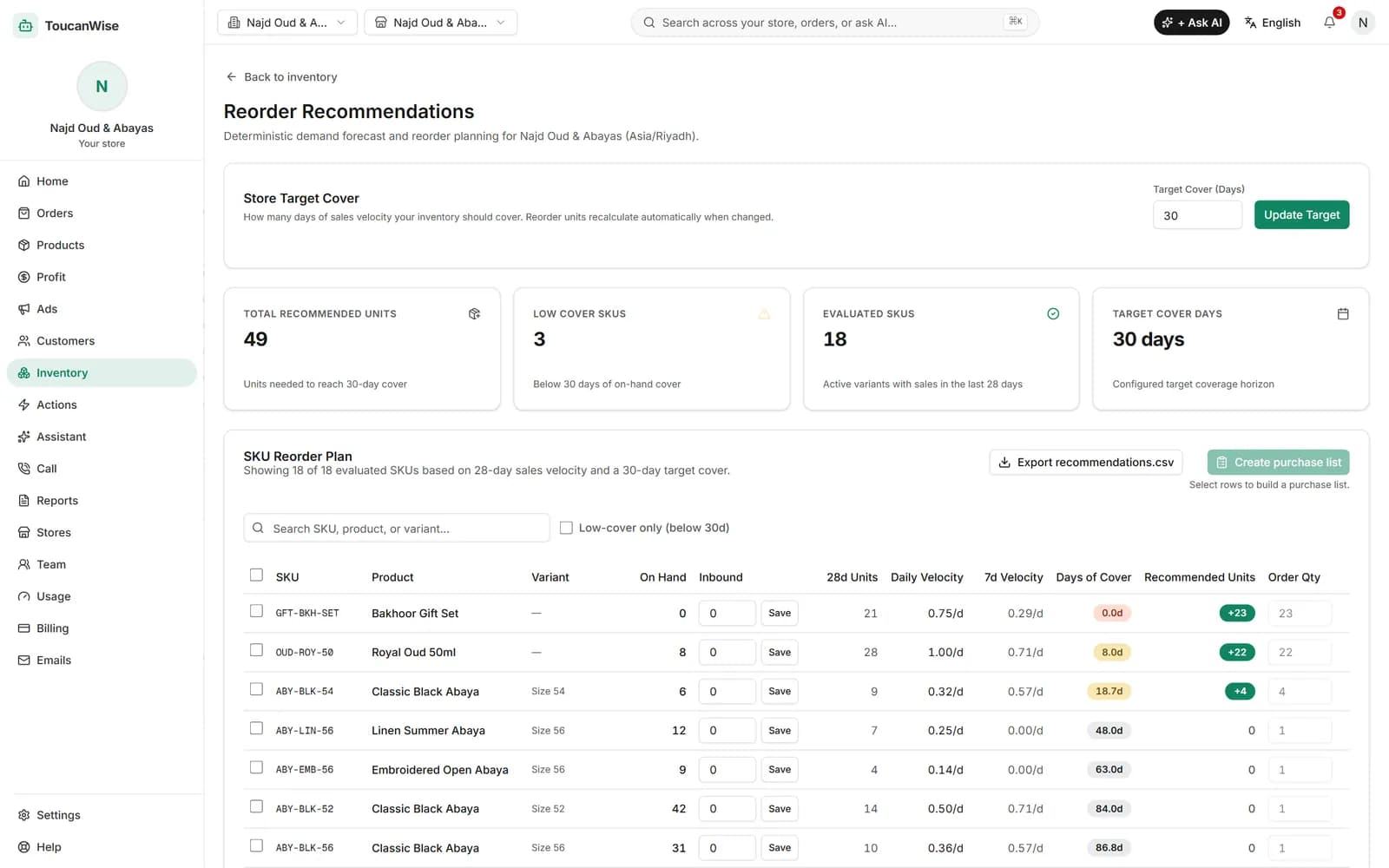Select the ABY-LIN-56 row checkbox
This screenshot has height=868, width=1389.
tap(256, 728)
